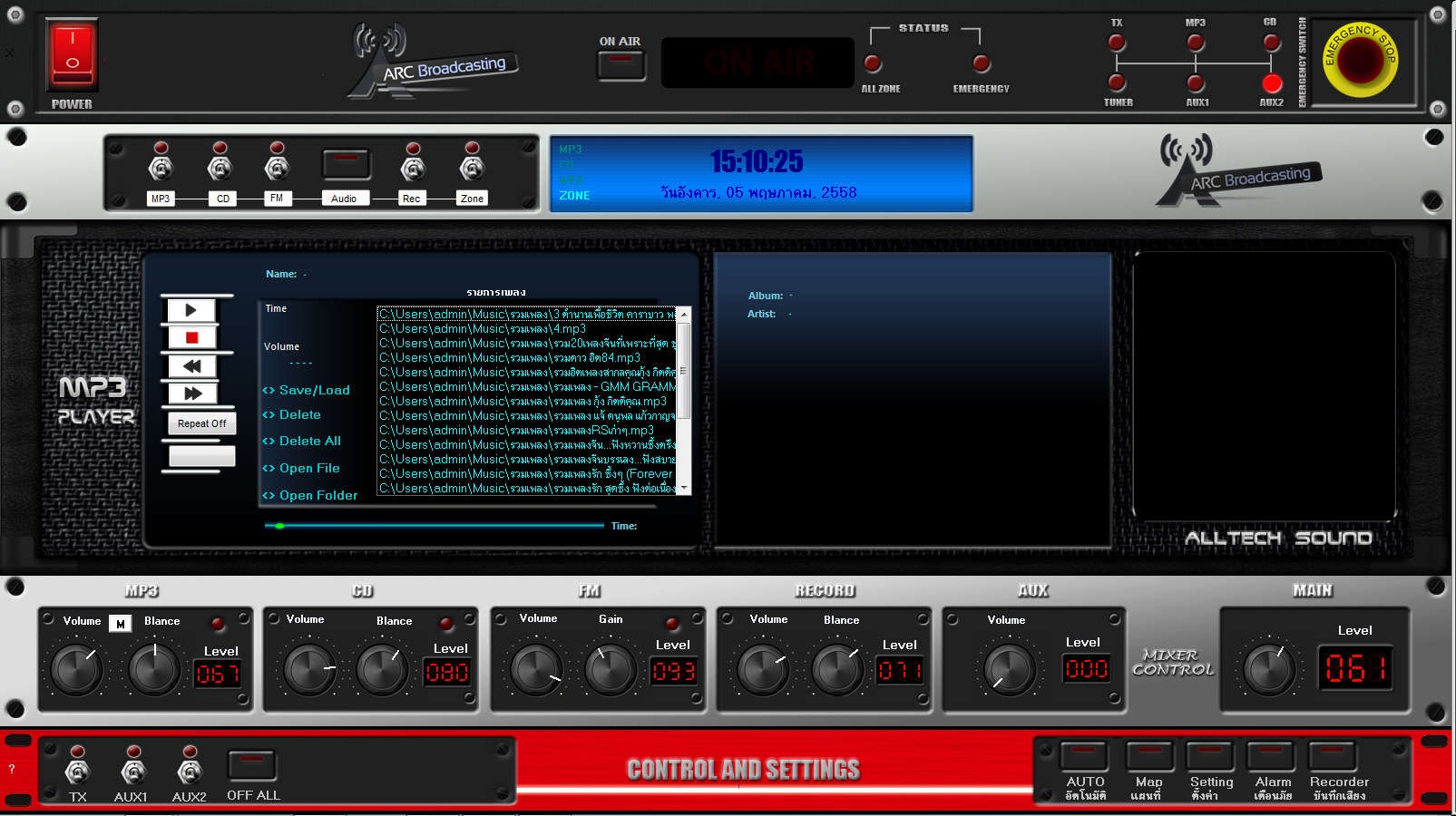Open the Setting panel button

(1210, 757)
